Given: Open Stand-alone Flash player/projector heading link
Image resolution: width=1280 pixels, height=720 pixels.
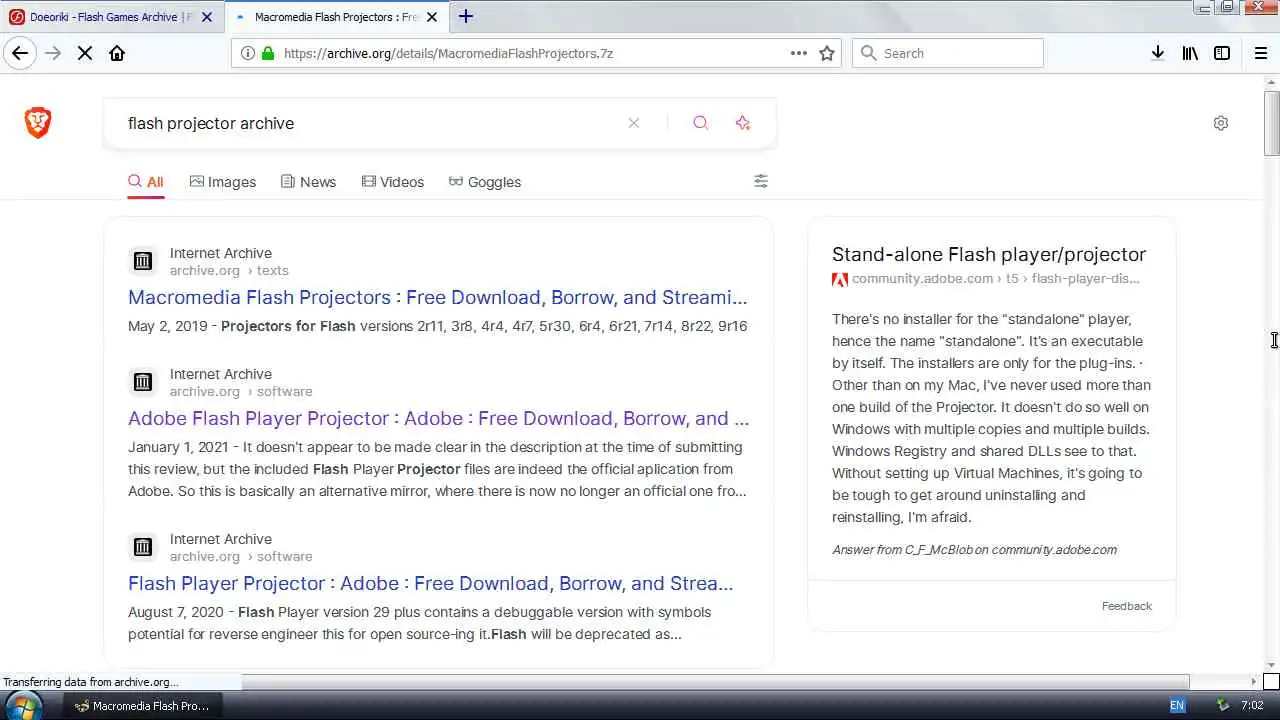Looking at the screenshot, I should 989,254.
